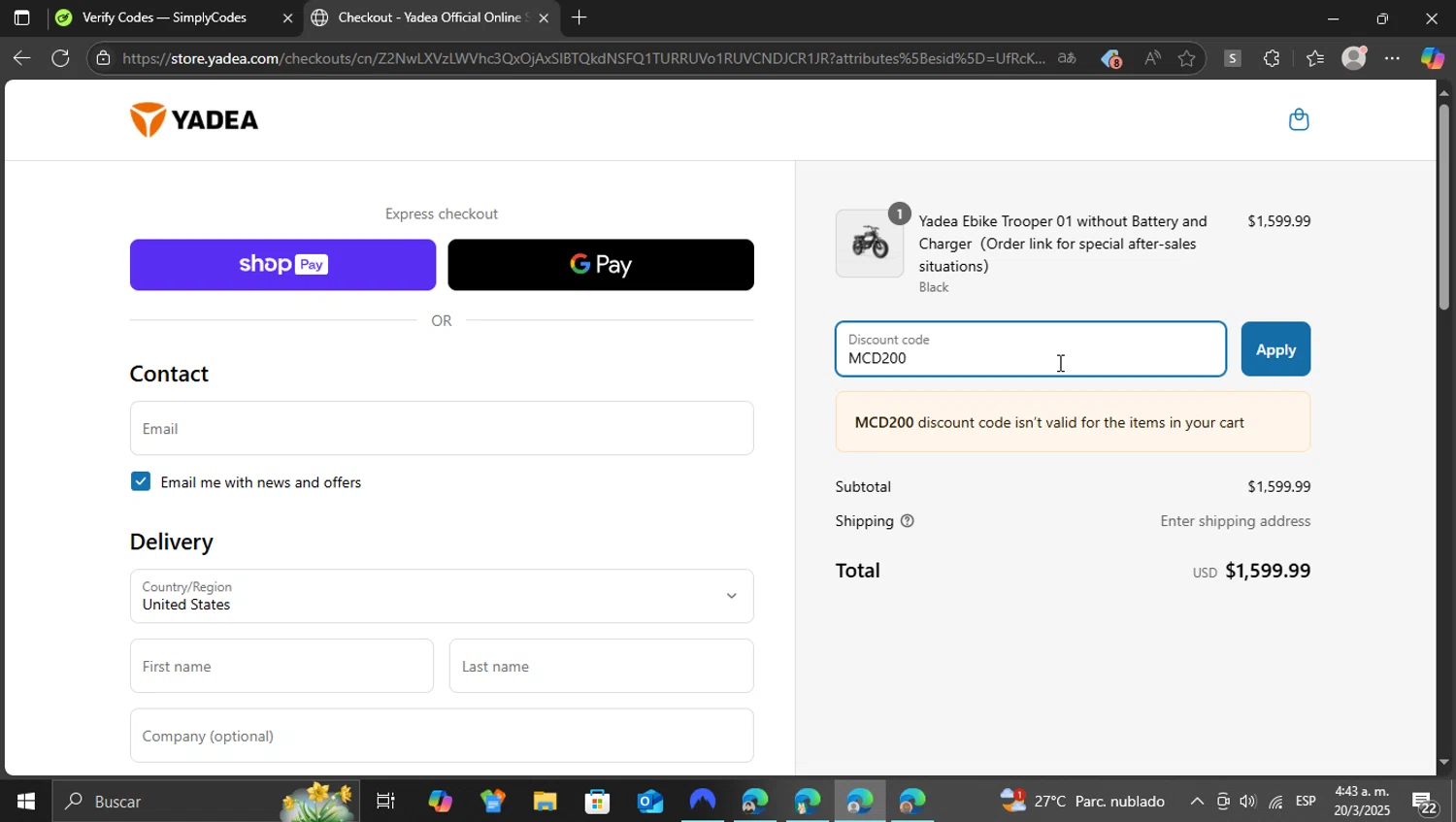This screenshot has height=822, width=1456.
Task: Open Microsoft Store from the taskbar
Action: click(x=597, y=802)
